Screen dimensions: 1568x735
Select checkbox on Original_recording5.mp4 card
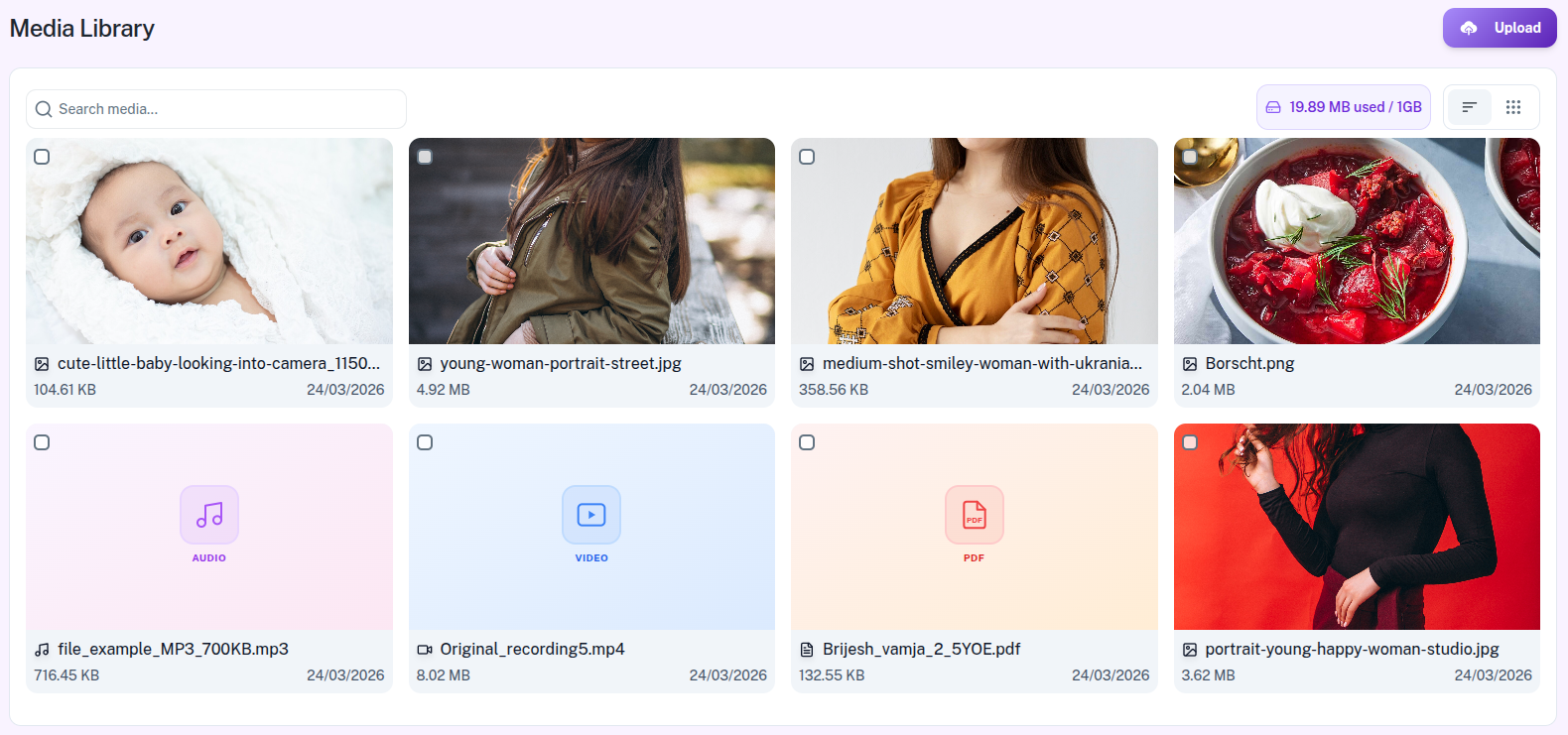coord(425,442)
